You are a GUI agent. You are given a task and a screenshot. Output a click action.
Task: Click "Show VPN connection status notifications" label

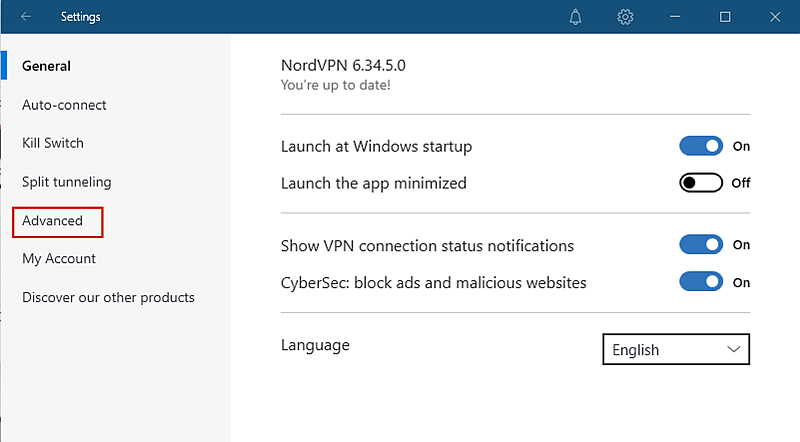[x=428, y=245]
